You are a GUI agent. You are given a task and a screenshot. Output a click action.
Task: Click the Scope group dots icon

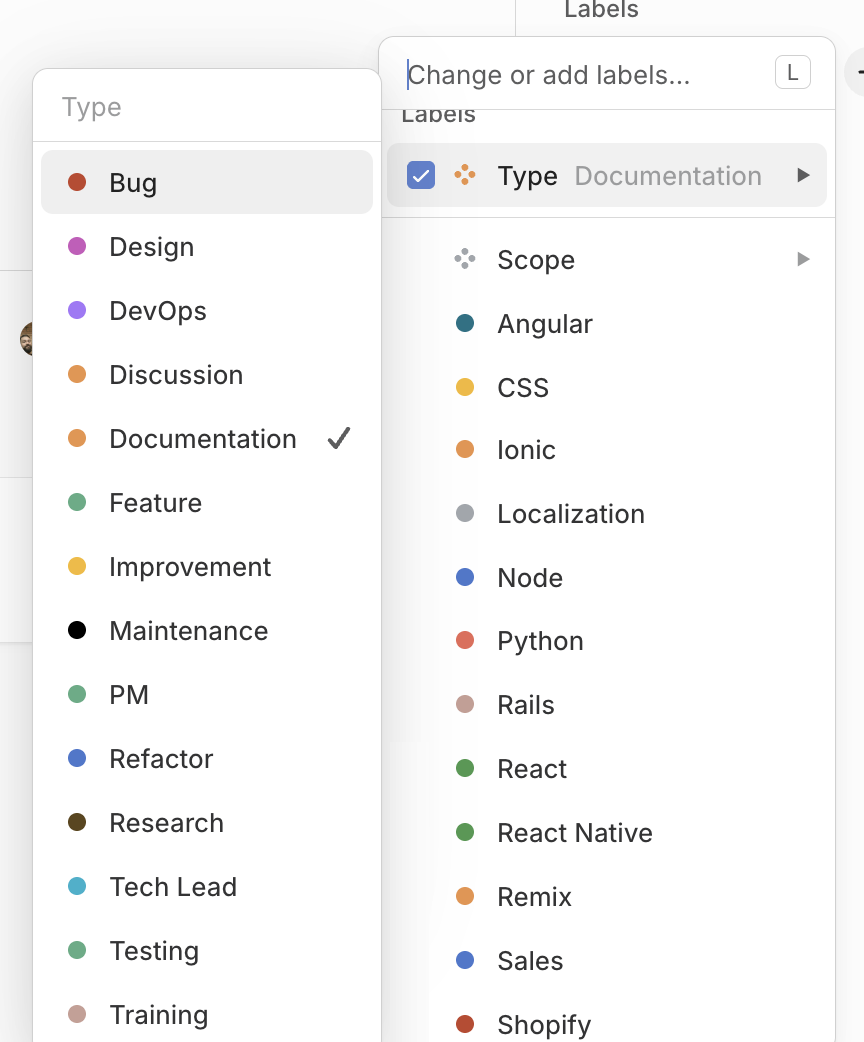(465, 259)
